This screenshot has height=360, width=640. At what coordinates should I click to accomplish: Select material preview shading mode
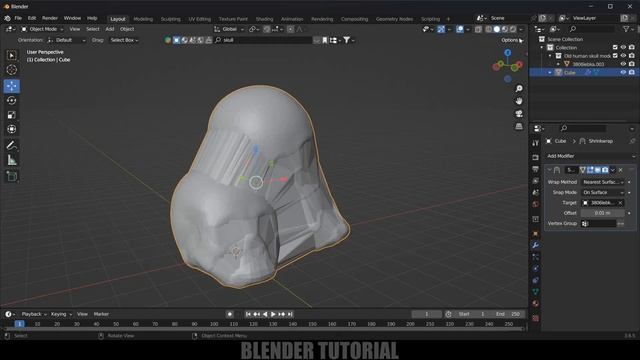(505, 29)
